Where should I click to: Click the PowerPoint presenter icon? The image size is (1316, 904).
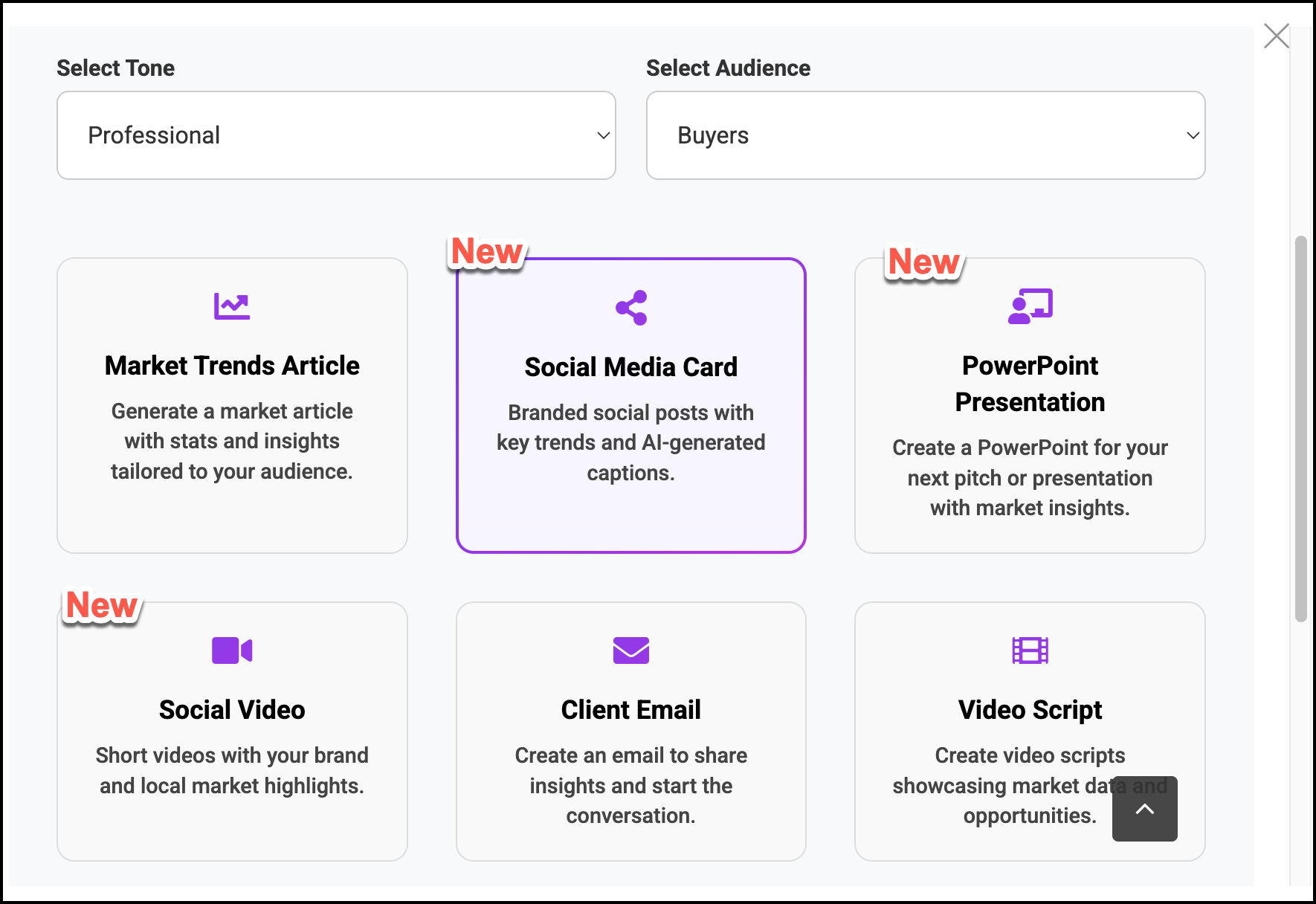pyautogui.click(x=1030, y=306)
